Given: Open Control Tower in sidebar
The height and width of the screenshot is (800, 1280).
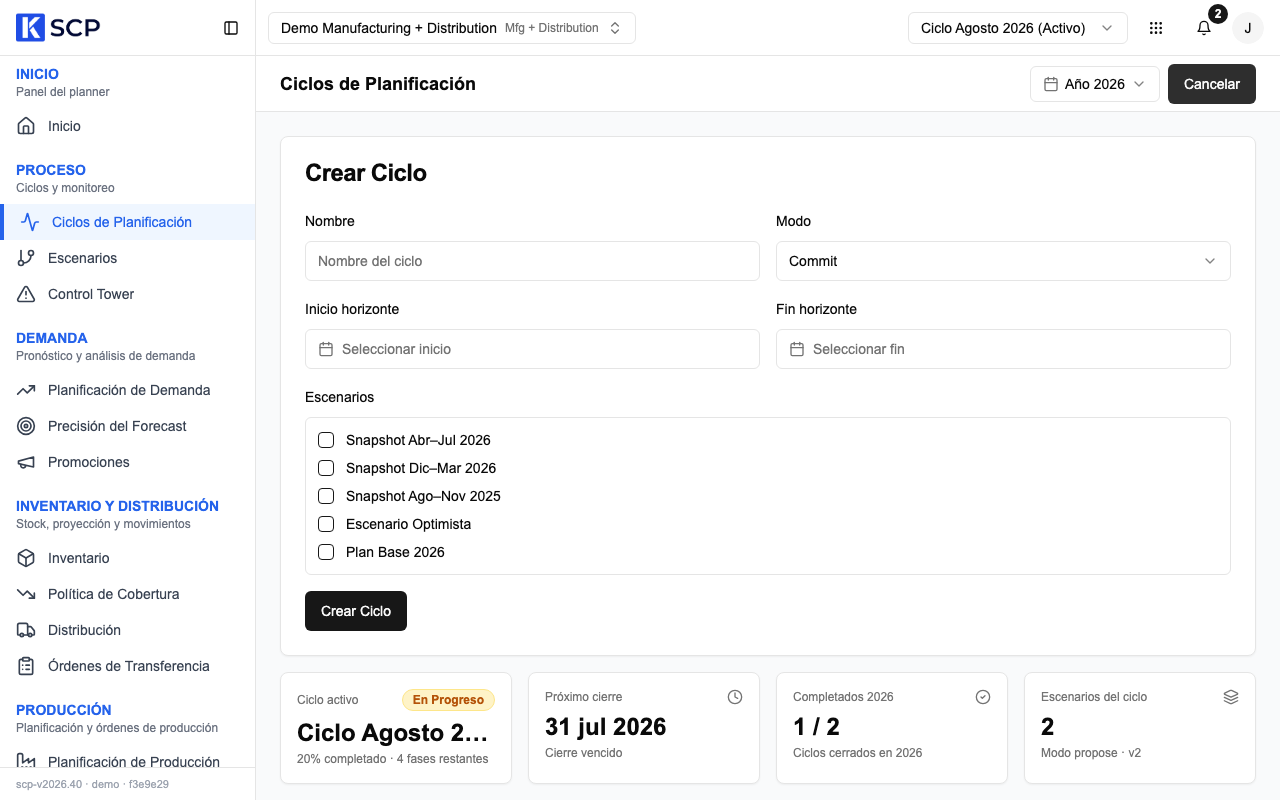Looking at the screenshot, I should (x=128, y=294).
